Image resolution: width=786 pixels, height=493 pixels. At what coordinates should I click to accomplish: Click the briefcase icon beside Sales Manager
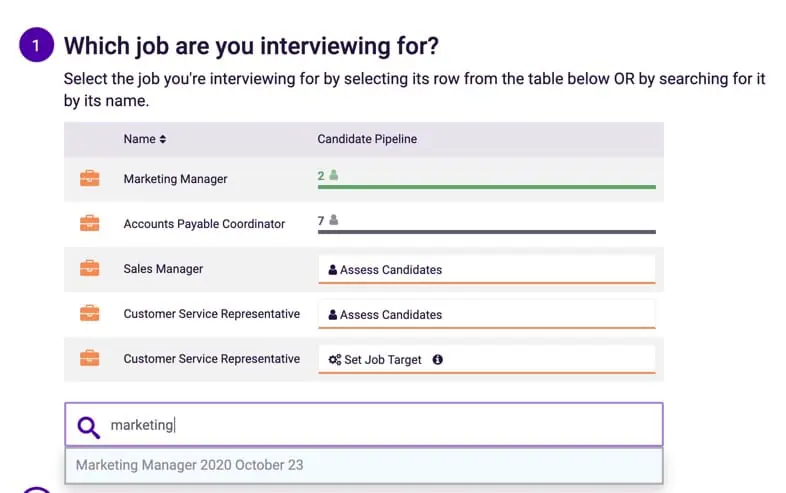[89, 269]
